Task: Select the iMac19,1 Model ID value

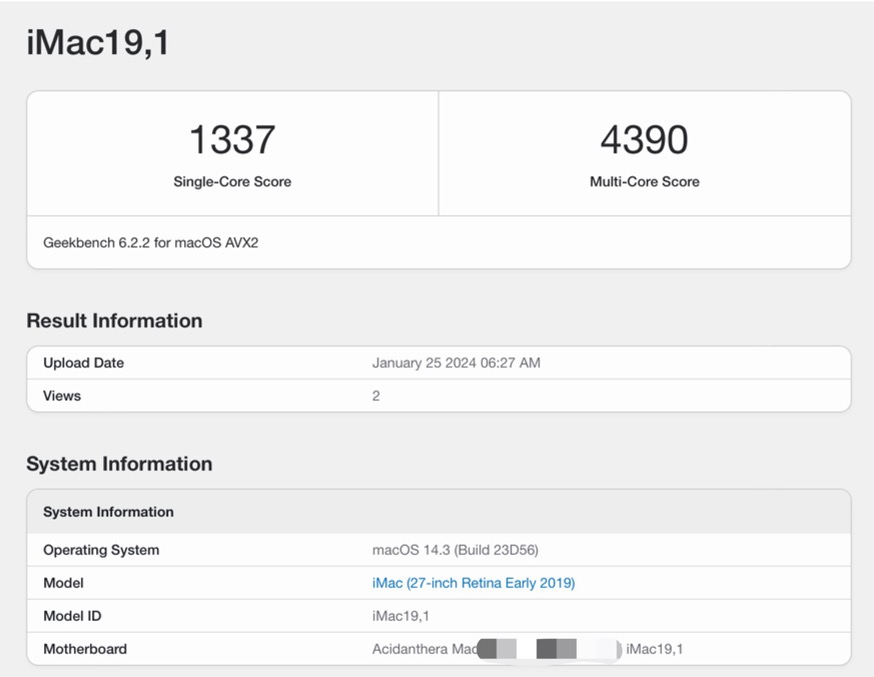Action: [x=400, y=616]
